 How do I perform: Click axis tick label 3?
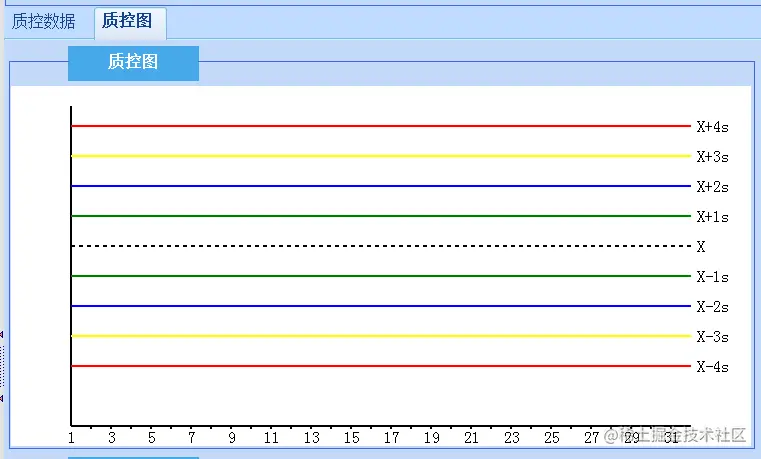pos(112,438)
